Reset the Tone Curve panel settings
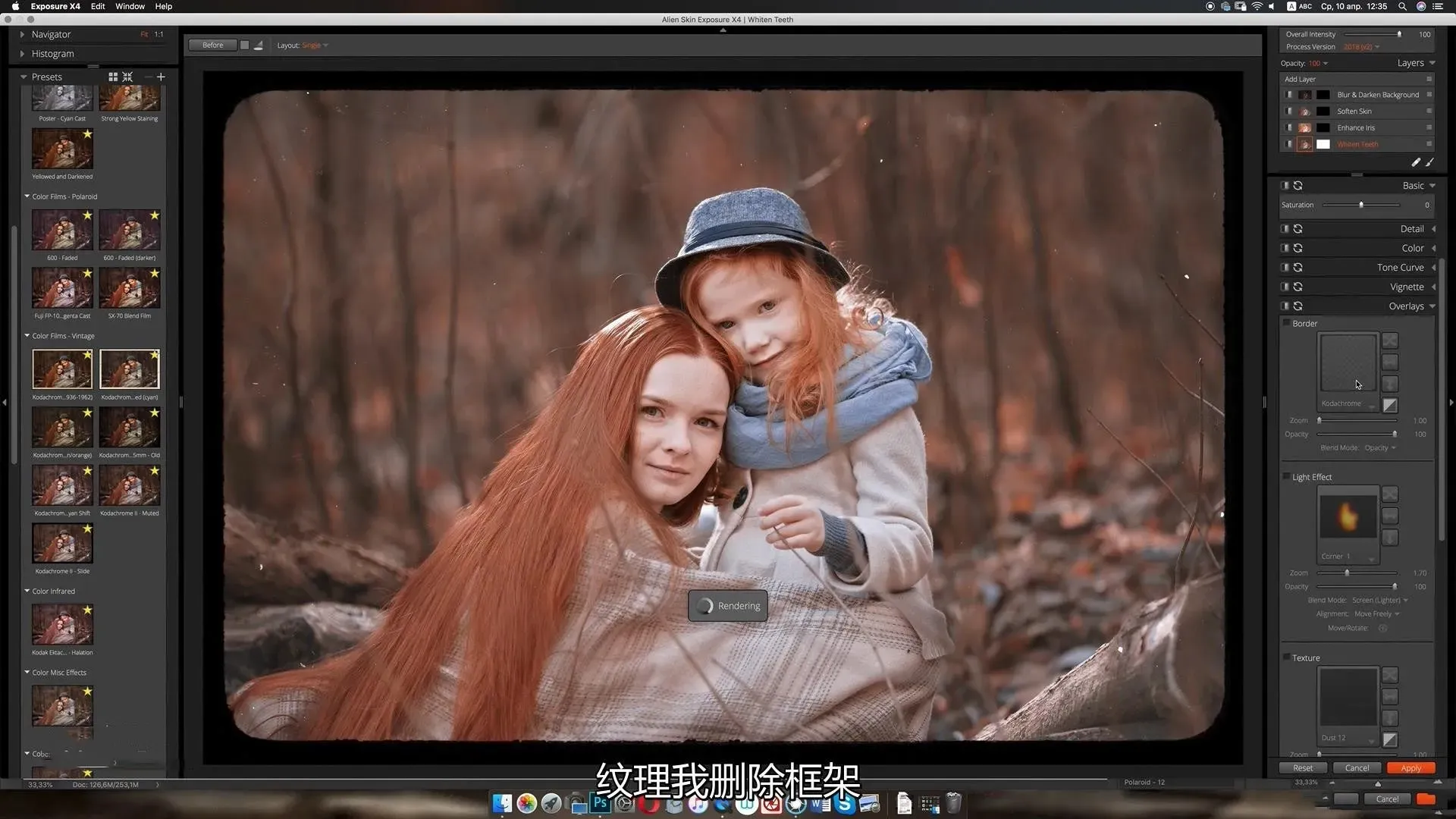1456x819 pixels. point(1298,268)
